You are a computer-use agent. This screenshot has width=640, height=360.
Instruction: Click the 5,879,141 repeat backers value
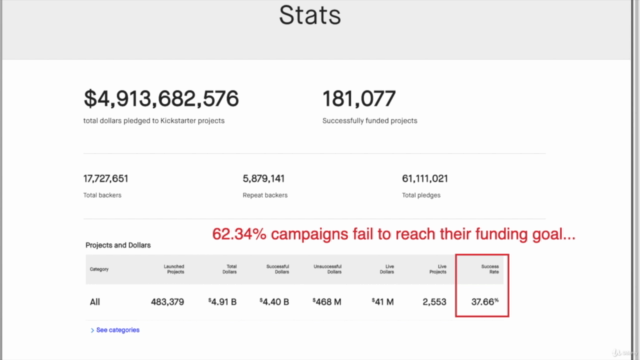[264, 178]
